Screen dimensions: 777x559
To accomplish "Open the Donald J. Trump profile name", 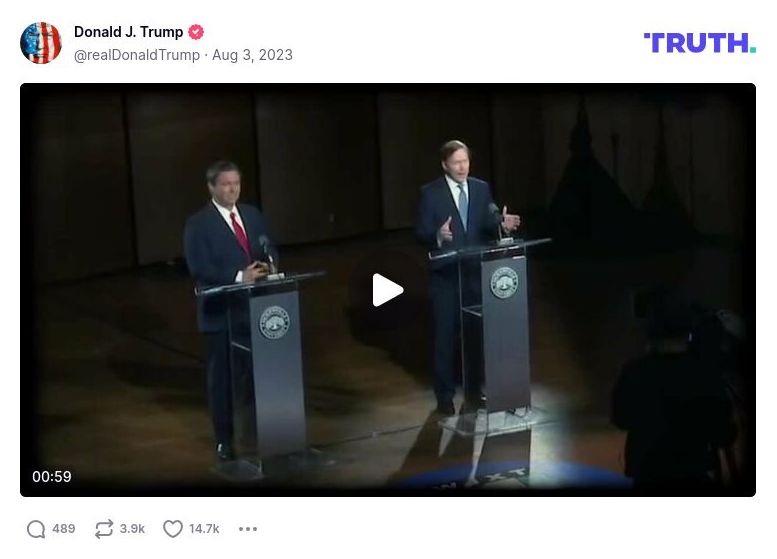I will (x=128, y=32).
